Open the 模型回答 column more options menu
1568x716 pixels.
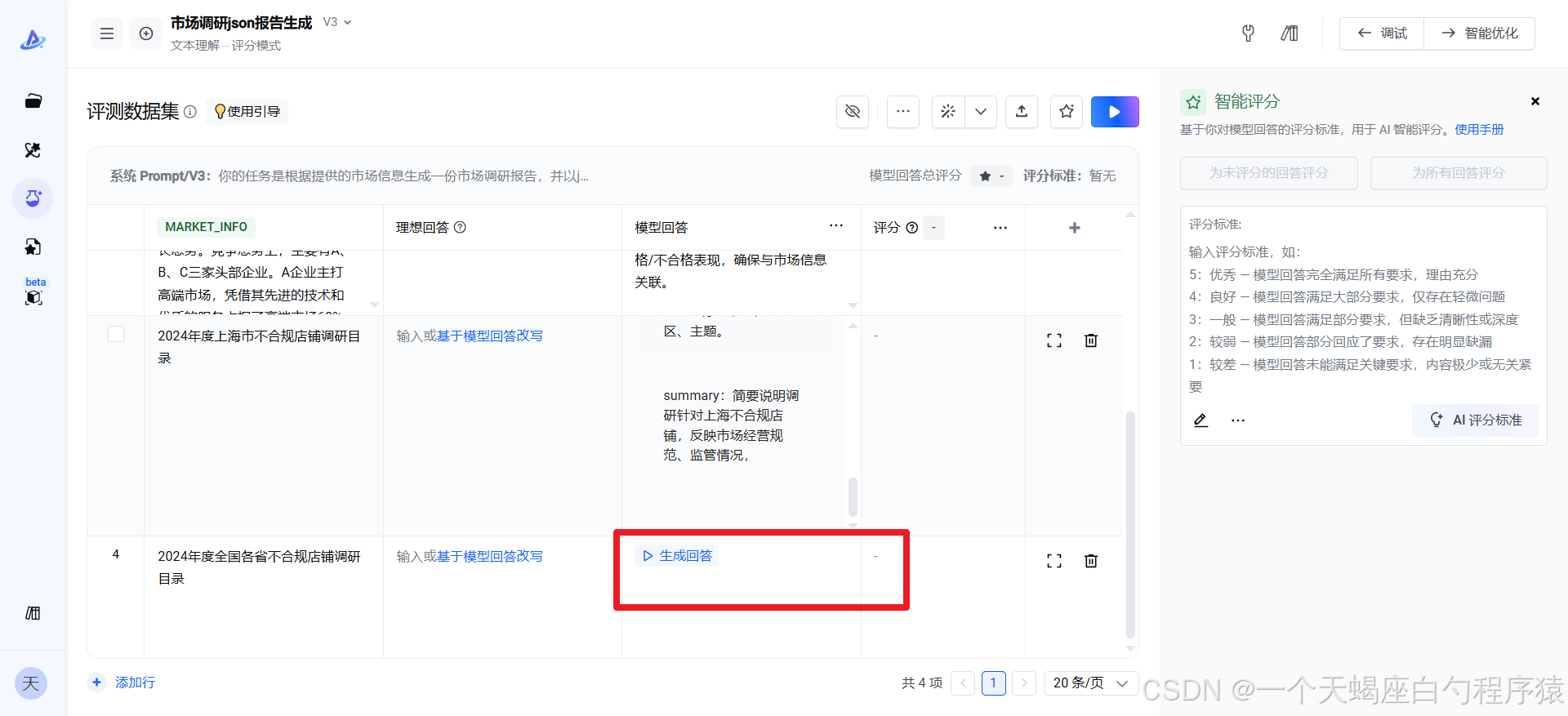pyautogui.click(x=836, y=226)
